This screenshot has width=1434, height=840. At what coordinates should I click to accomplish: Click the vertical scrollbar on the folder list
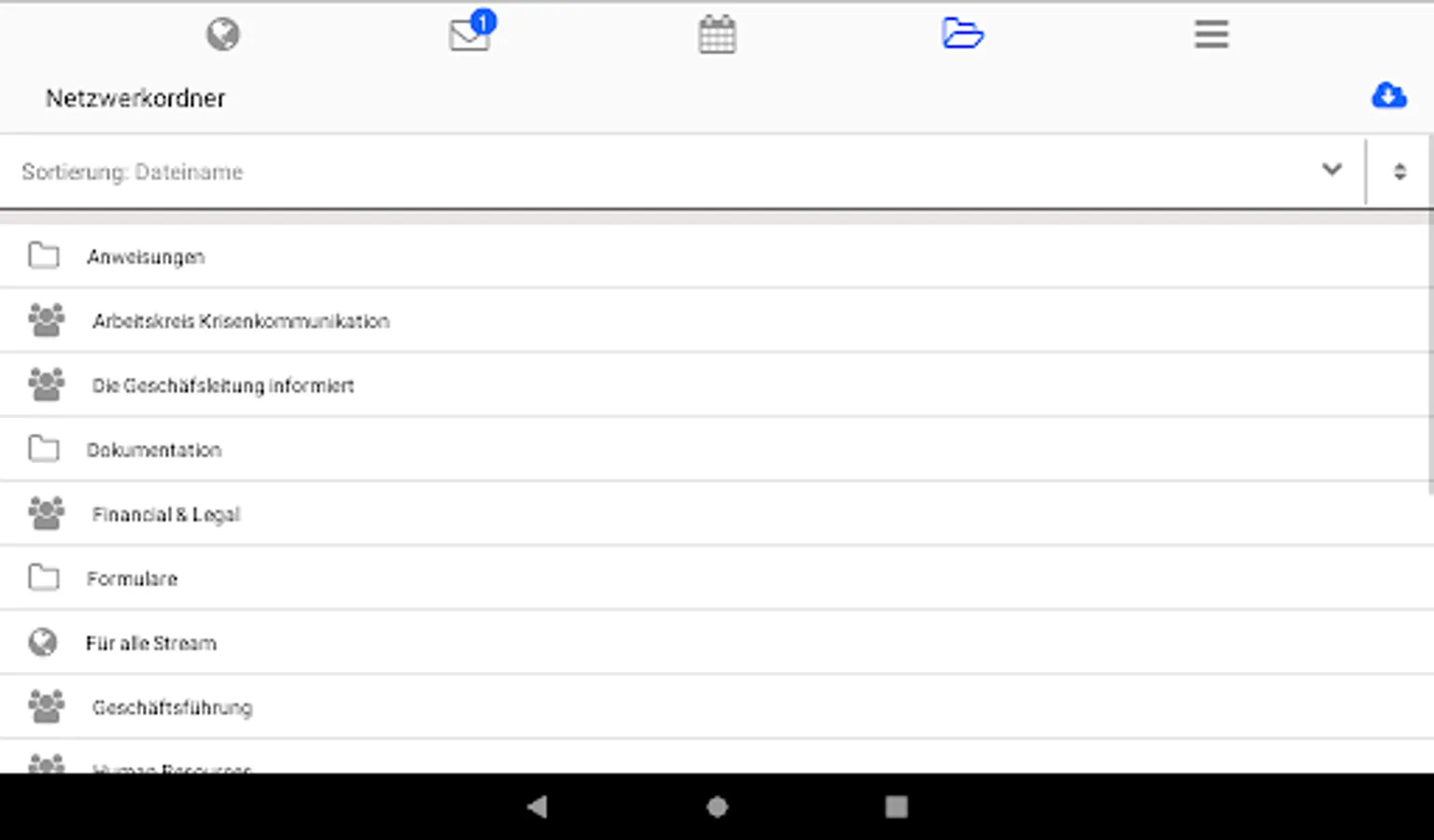tap(1430, 355)
